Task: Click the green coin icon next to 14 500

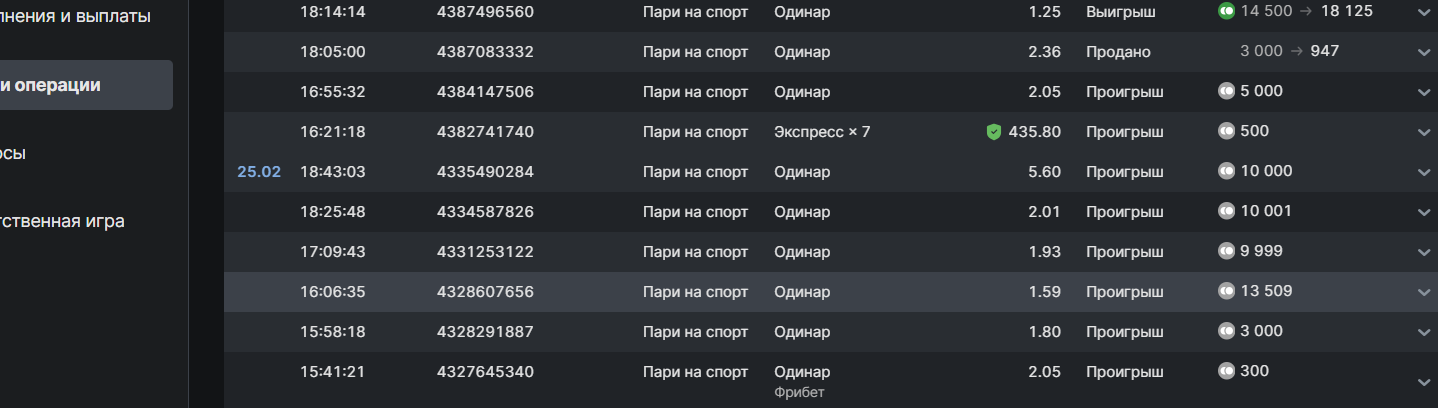Action: click(x=1225, y=12)
